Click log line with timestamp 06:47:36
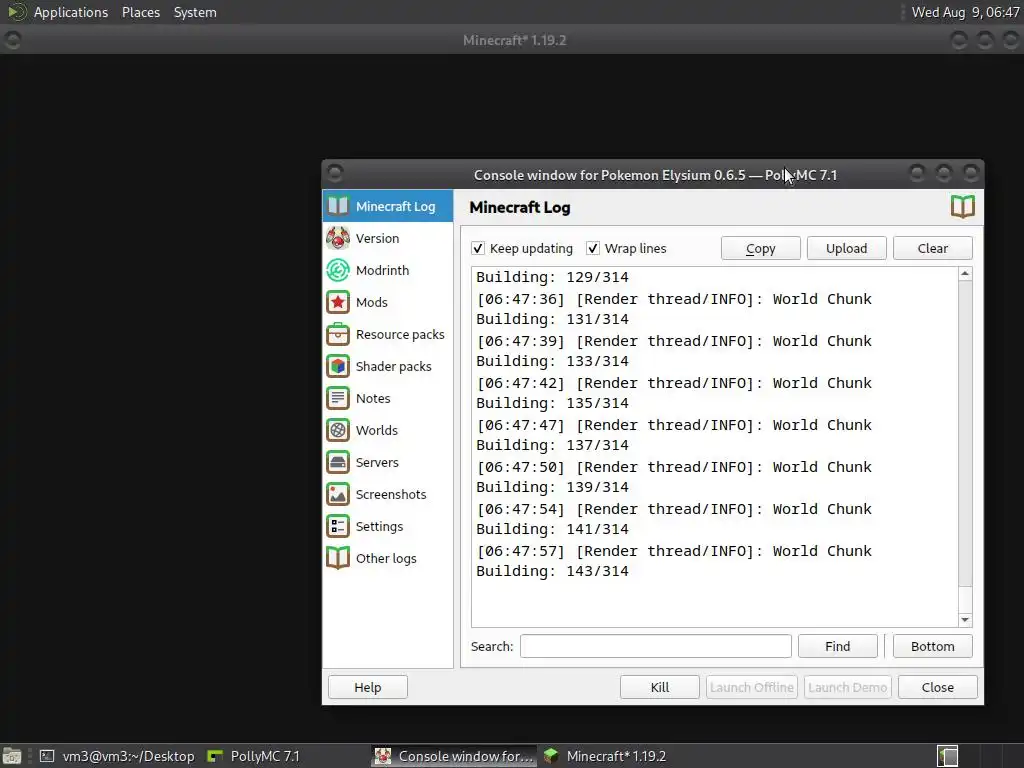1024x768 pixels. 674,299
